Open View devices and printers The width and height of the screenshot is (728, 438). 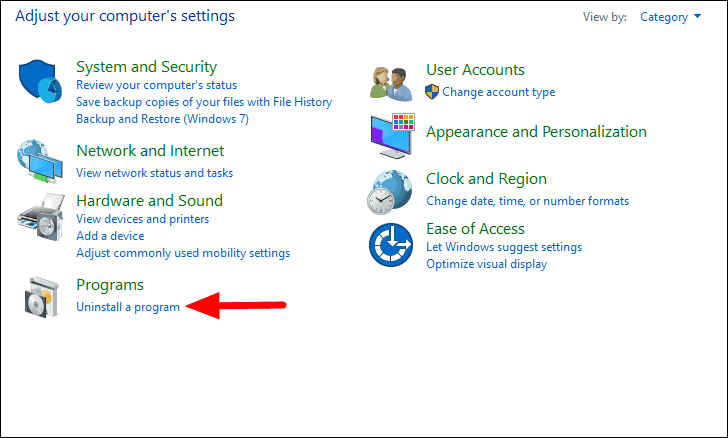(x=143, y=219)
